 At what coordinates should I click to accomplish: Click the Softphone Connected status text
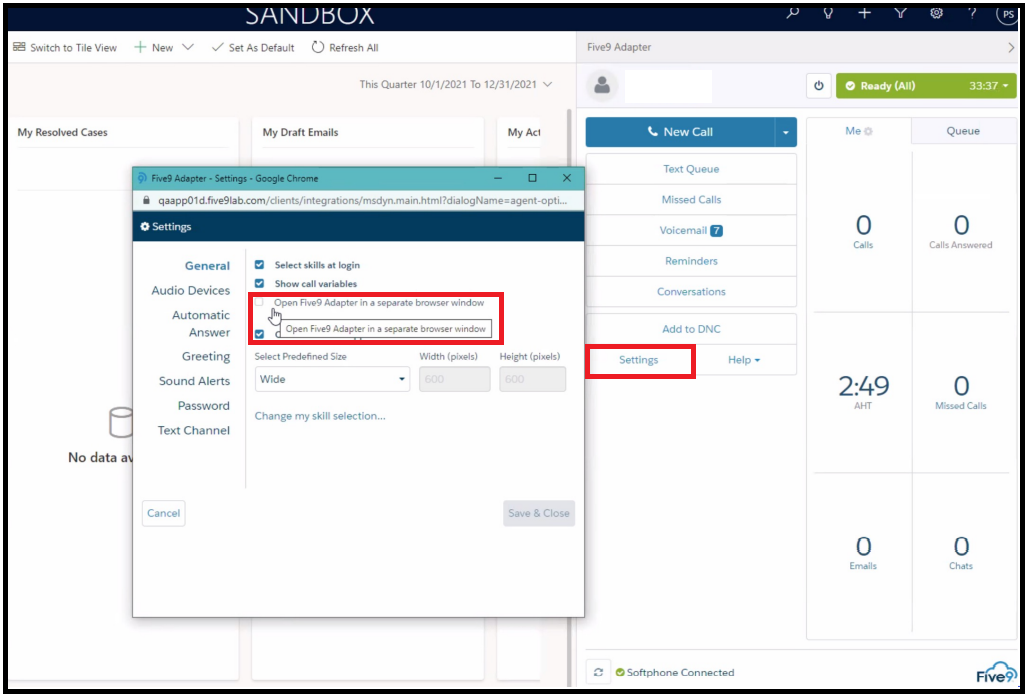(680, 673)
